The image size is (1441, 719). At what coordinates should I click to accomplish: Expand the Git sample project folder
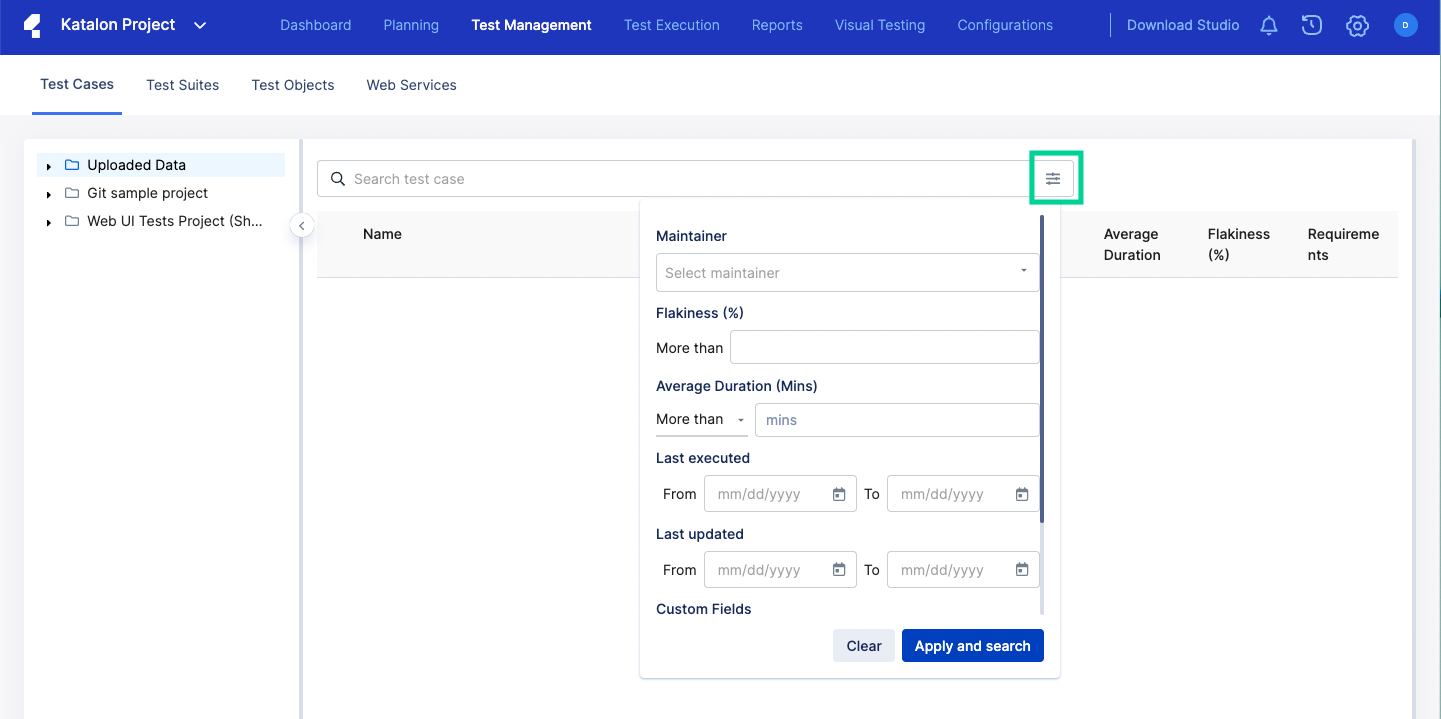click(x=49, y=194)
